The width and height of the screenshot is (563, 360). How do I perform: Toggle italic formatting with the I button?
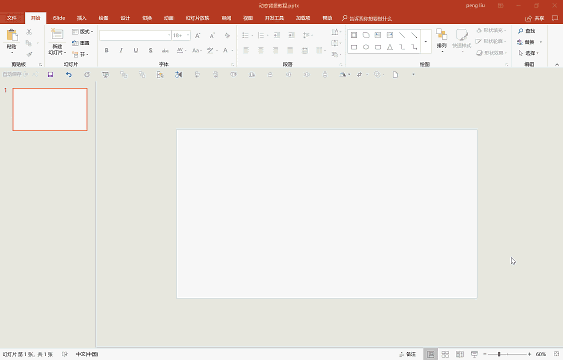(x=121, y=51)
